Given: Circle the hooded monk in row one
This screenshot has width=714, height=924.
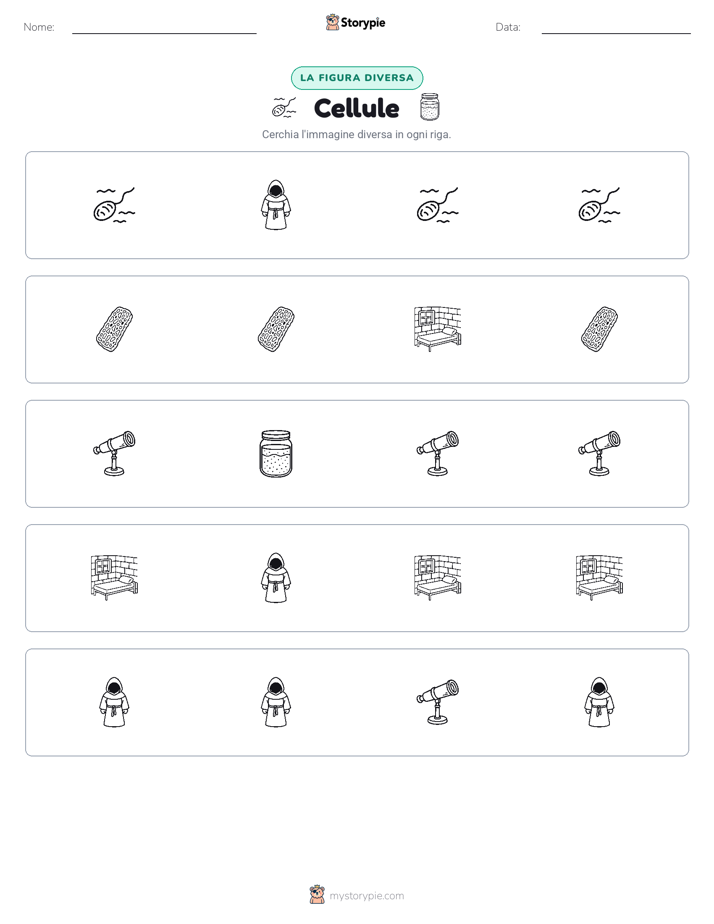Looking at the screenshot, I should (276, 205).
